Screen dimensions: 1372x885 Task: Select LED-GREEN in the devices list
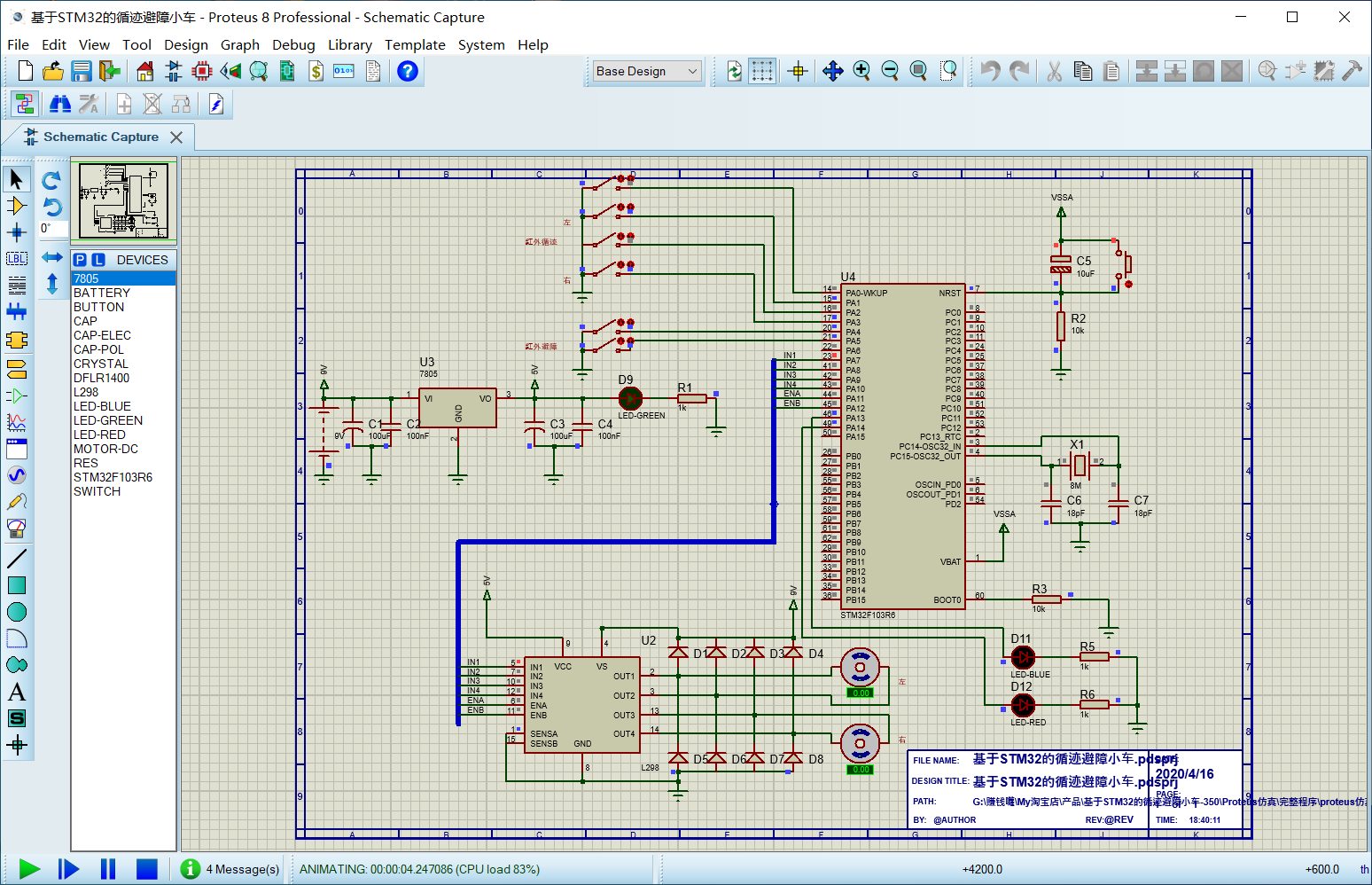[x=123, y=420]
